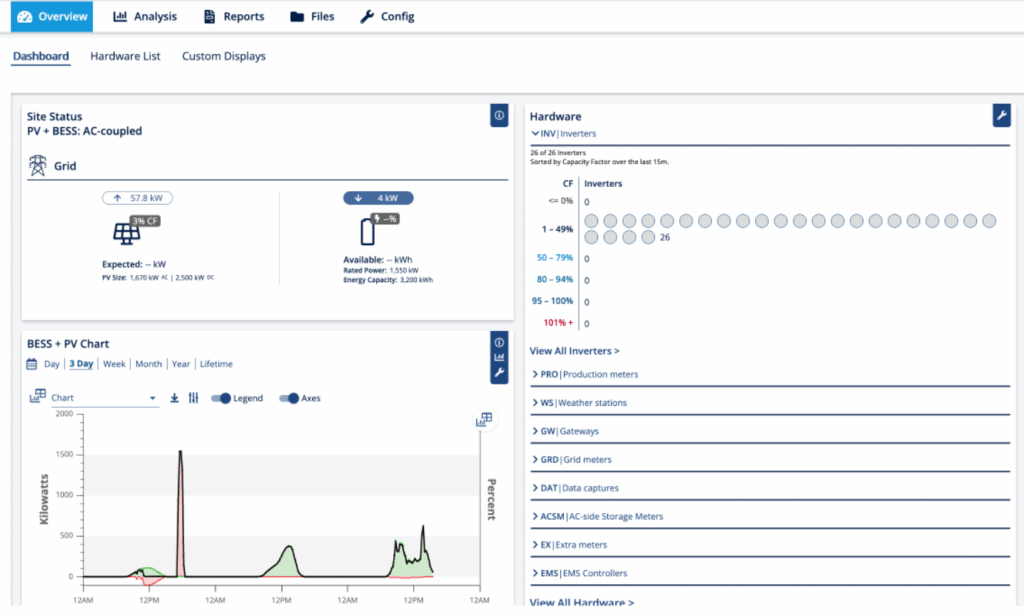Expand the Weather stations section

(583, 403)
